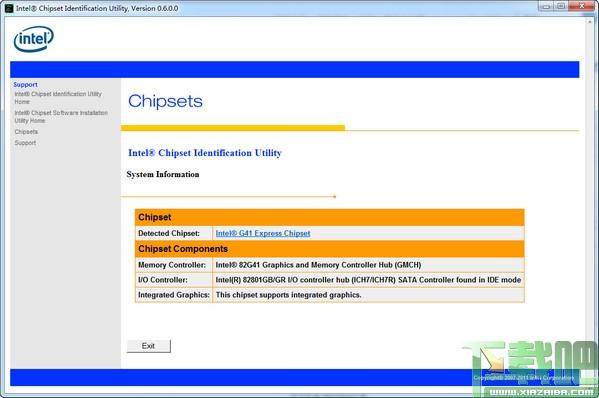
Task: Select 'This chipset supports integrated graphics' text
Action: (x=288, y=295)
